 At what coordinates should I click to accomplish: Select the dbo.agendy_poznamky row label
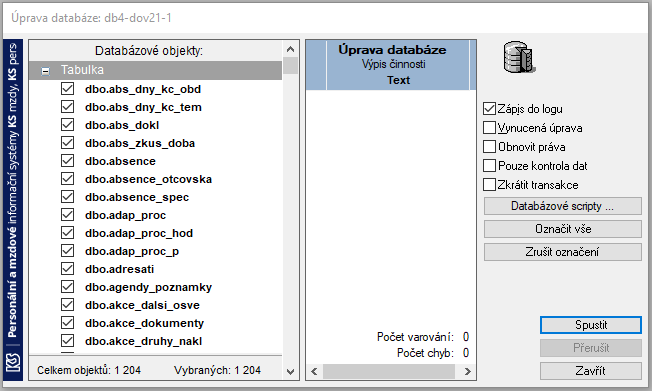[x=148, y=287]
